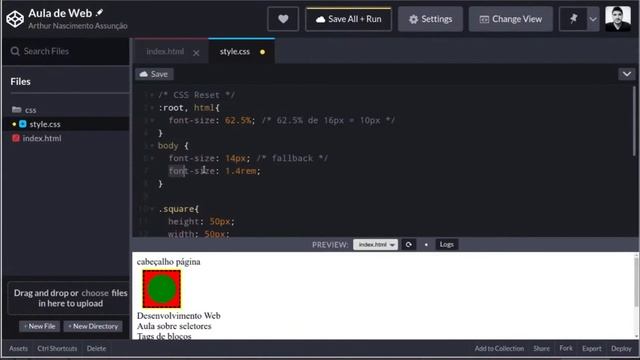
Task: Click the magnifier icon in Search Files
Action: click(15, 51)
